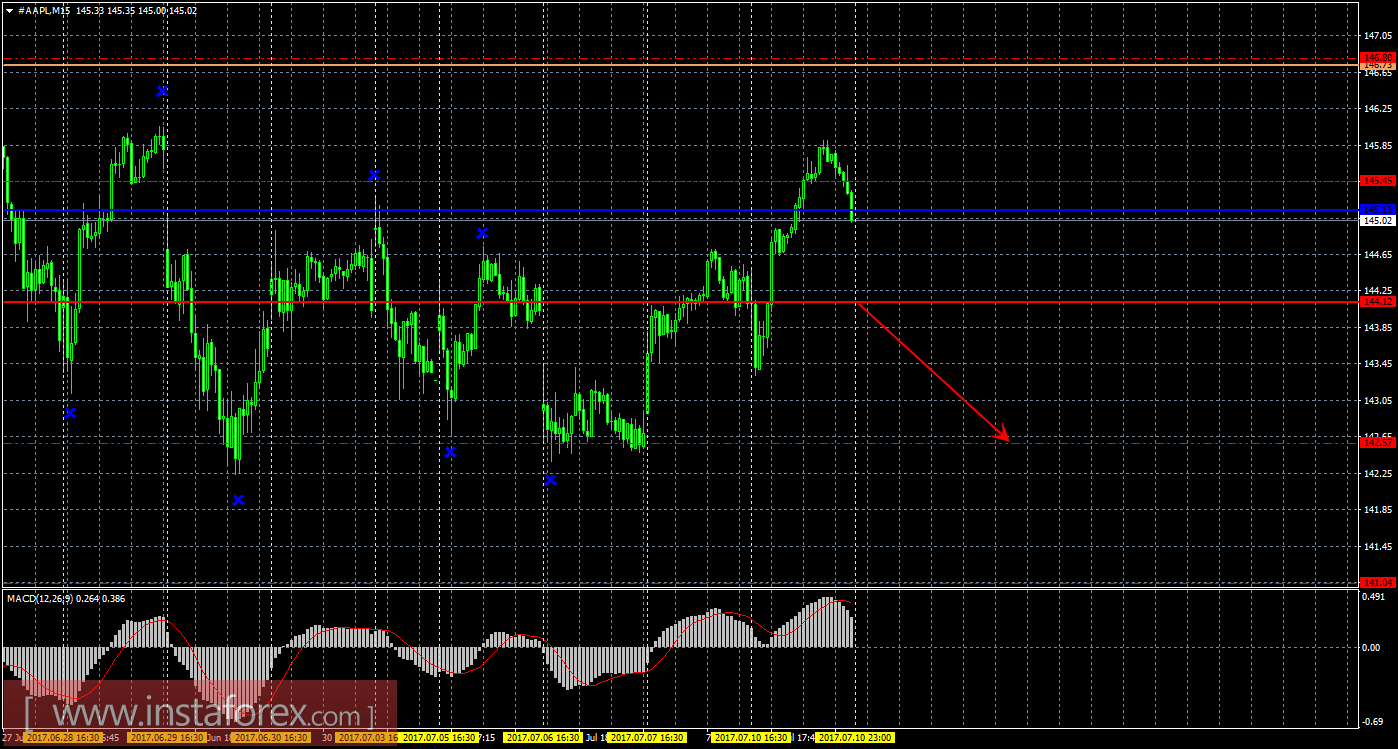Click the white 145.02 current price tag
The image size is (1398, 749).
[1377, 220]
